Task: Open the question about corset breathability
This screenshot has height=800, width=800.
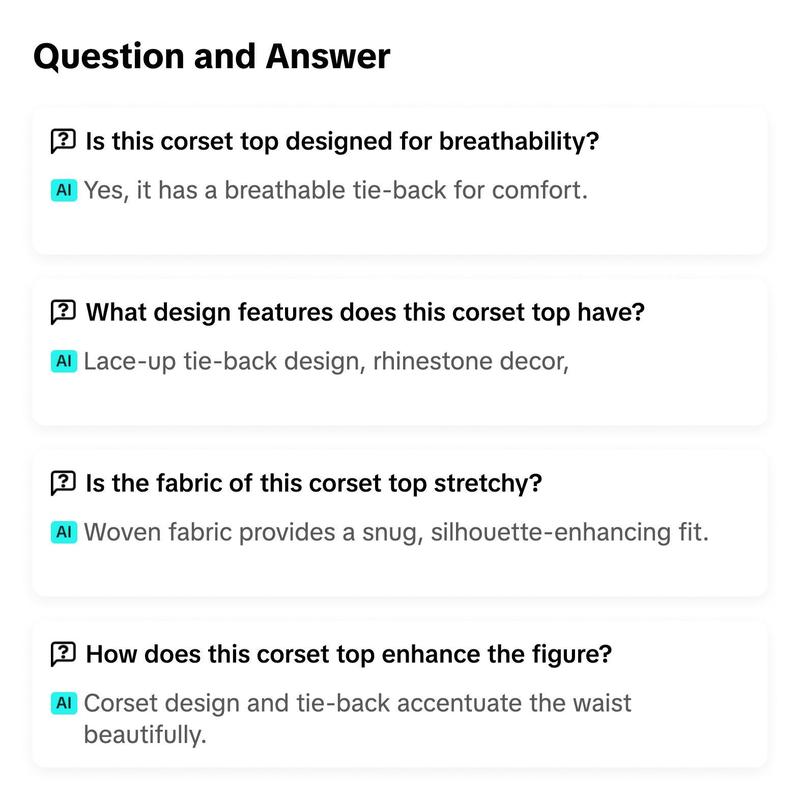Action: (342, 141)
